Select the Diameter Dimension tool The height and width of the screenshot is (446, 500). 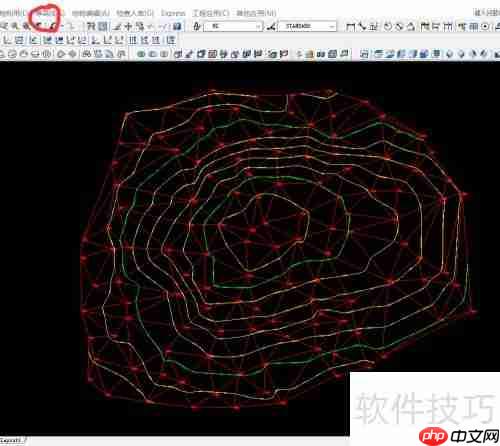coord(399,26)
